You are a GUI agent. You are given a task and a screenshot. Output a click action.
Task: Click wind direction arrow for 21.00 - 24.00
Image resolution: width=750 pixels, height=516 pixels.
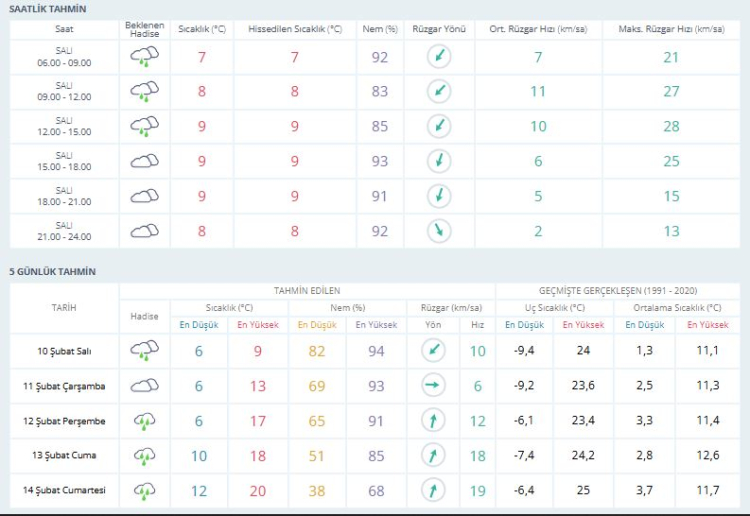(x=437, y=231)
